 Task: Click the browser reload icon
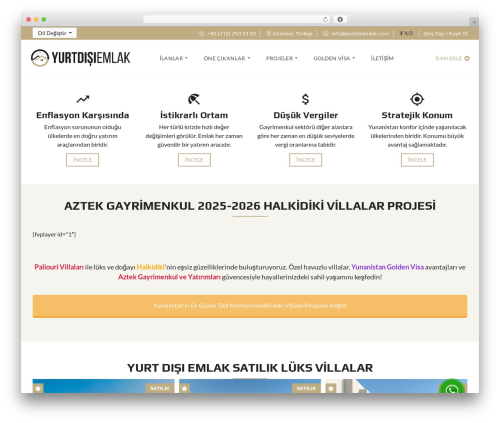coord(326,19)
